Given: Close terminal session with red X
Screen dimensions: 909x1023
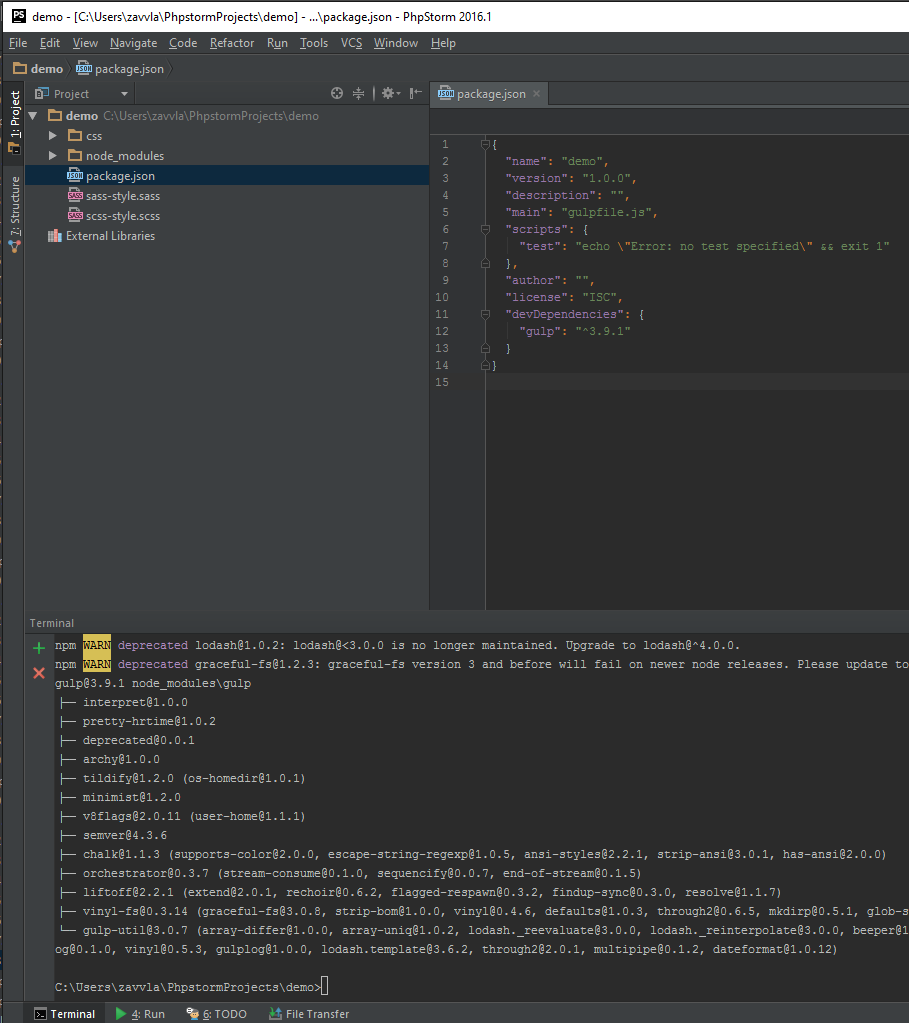Looking at the screenshot, I should pos(39,673).
